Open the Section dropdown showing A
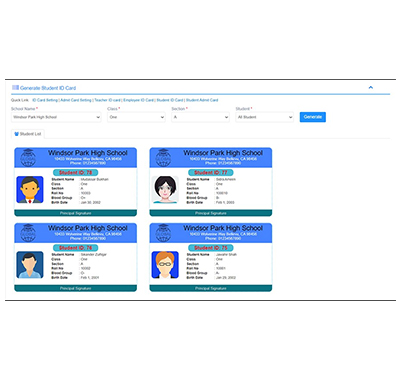400x380 pixels. [201, 117]
